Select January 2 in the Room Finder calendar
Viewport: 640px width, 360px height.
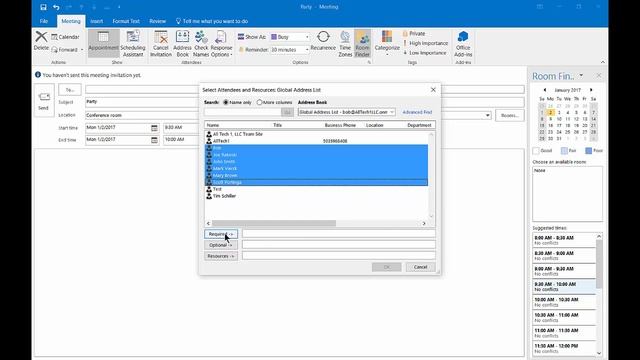click(x=550, y=112)
